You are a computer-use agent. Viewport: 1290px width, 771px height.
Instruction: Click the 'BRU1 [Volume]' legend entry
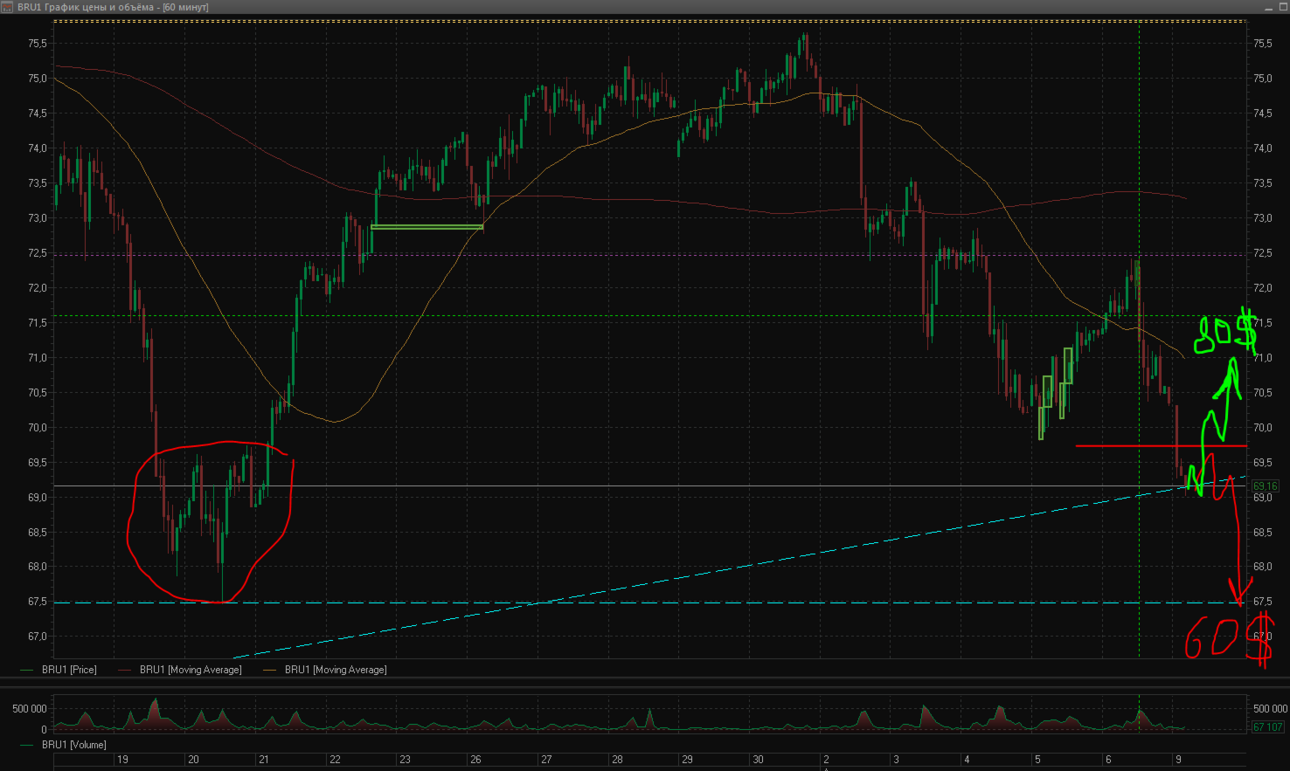[74, 745]
